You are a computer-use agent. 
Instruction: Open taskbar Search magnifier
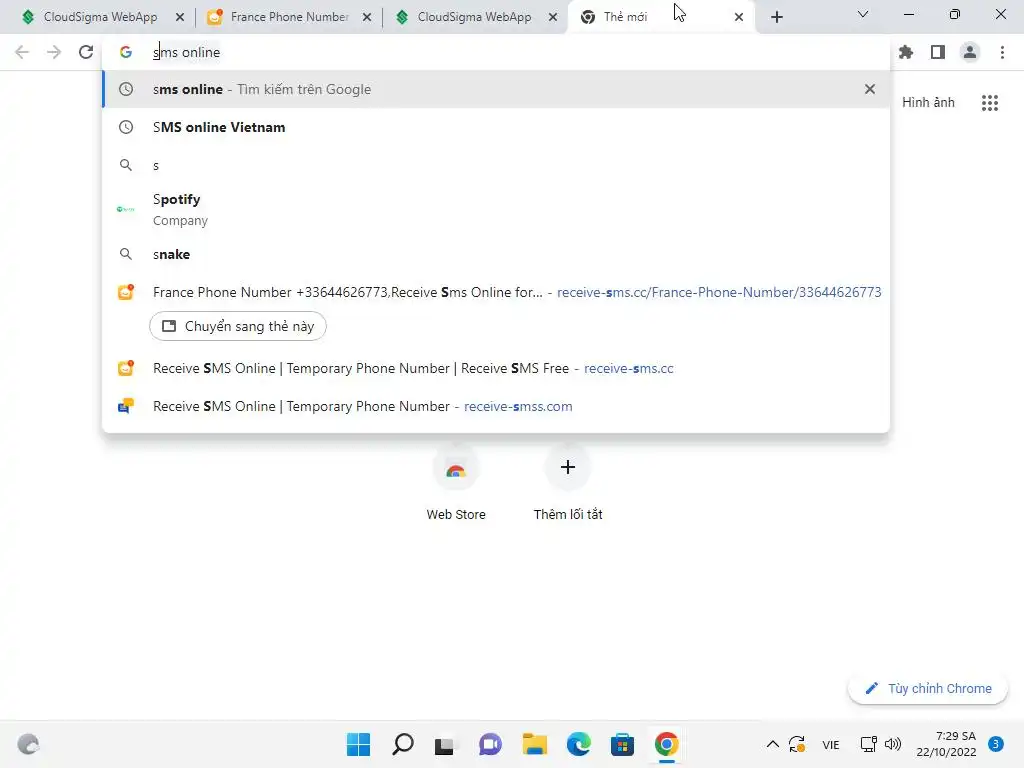pos(402,744)
